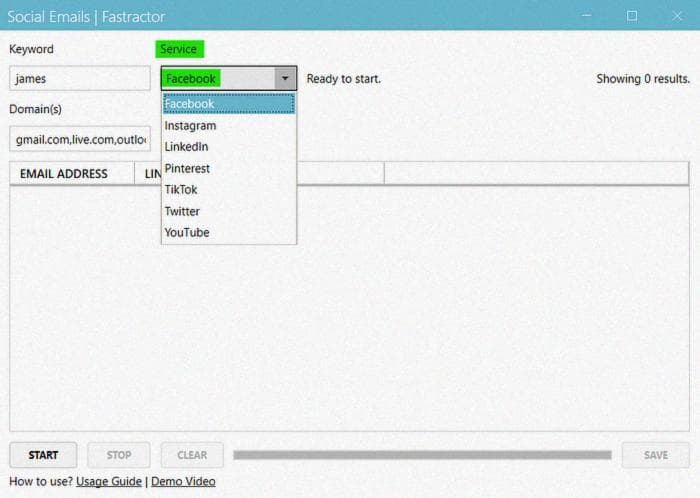
Task: Click the EMAIL ADDRESS column header
Action: [72, 174]
